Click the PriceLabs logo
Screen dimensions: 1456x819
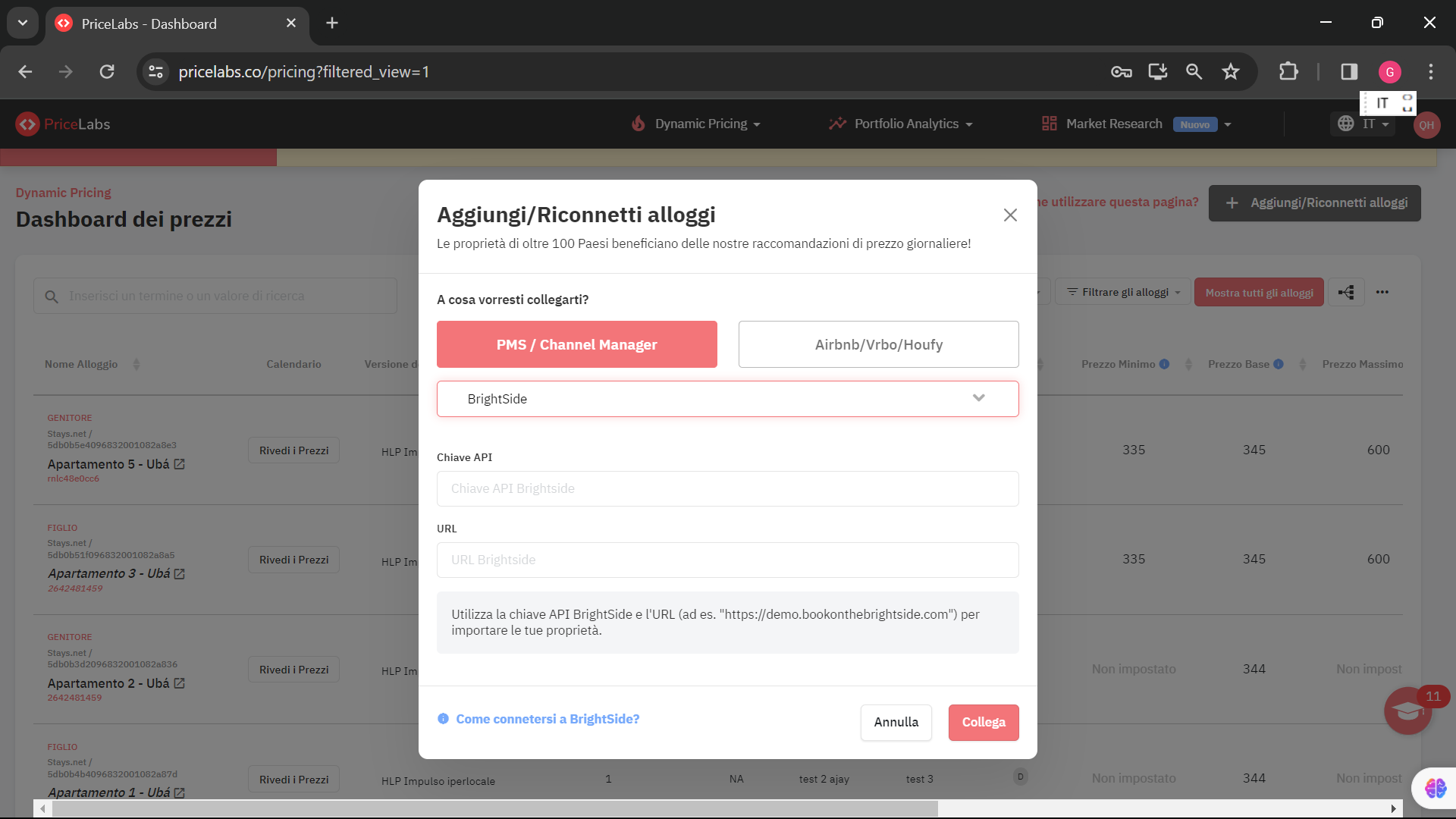point(64,124)
